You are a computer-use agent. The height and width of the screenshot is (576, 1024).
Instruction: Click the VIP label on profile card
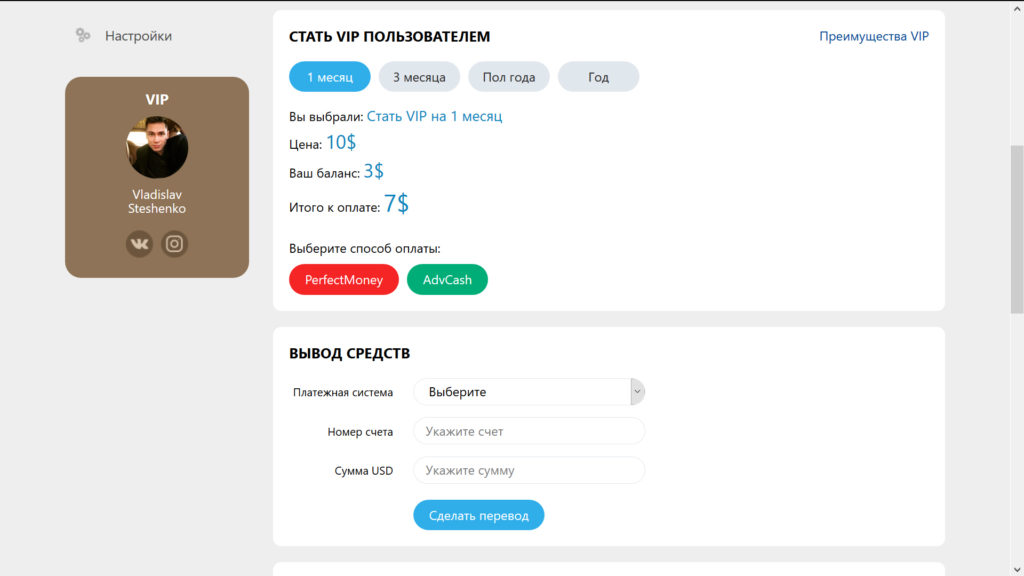tap(157, 99)
